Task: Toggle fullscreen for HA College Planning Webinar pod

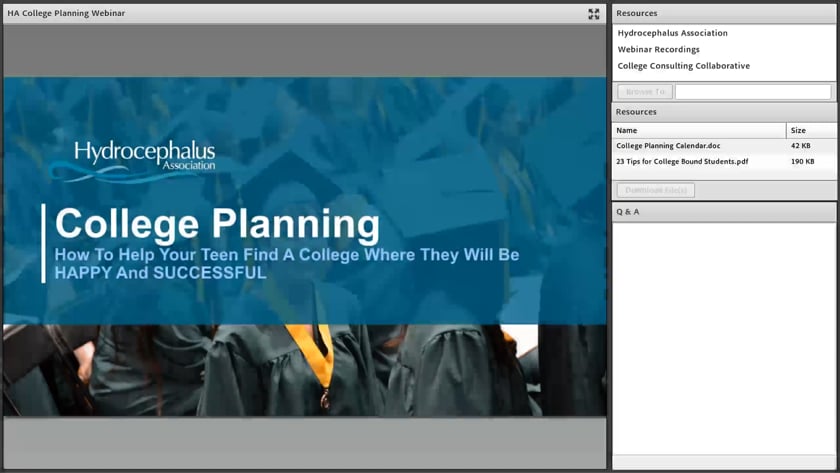Action: (594, 14)
